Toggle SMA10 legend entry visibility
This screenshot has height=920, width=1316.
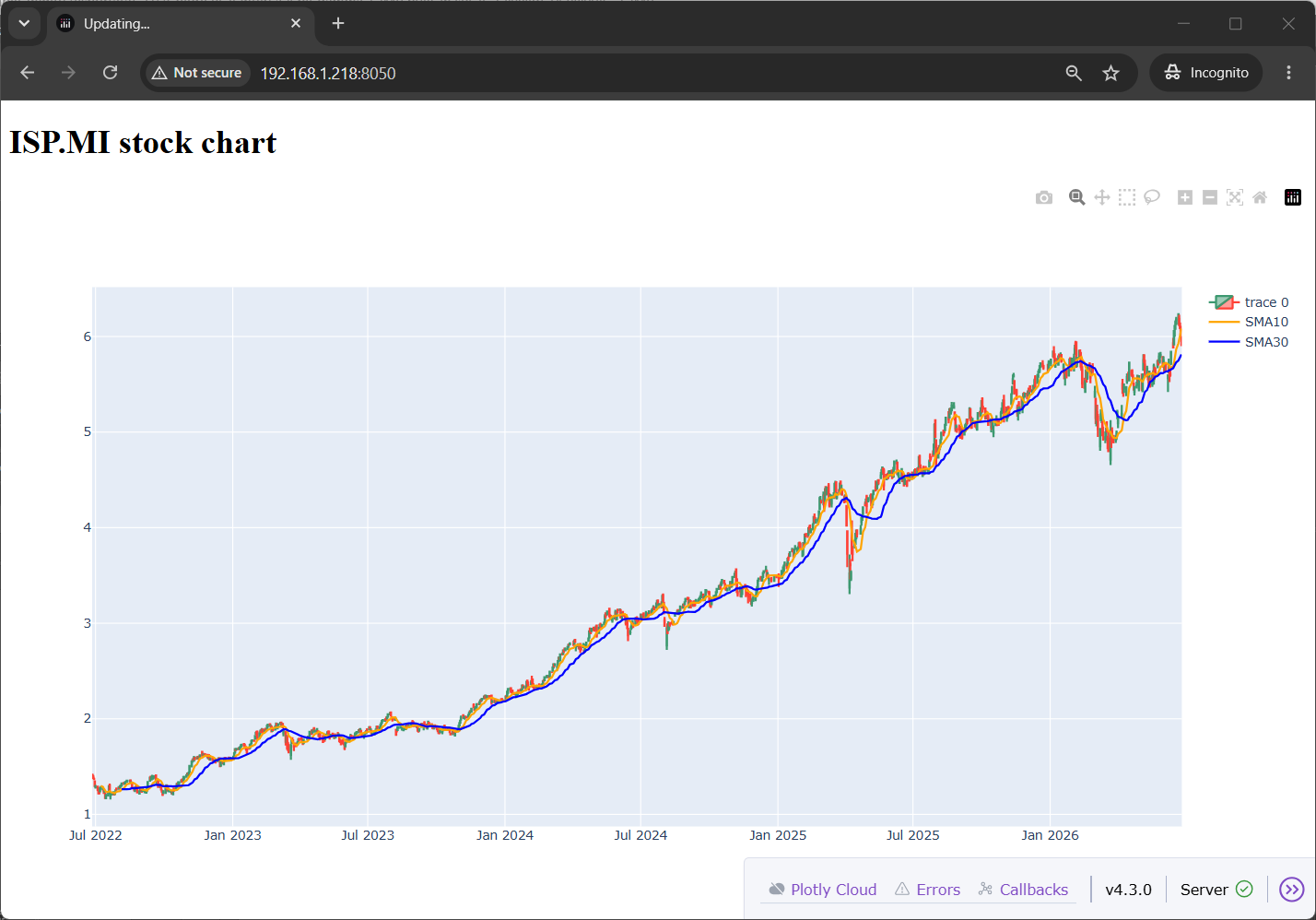click(x=1249, y=322)
